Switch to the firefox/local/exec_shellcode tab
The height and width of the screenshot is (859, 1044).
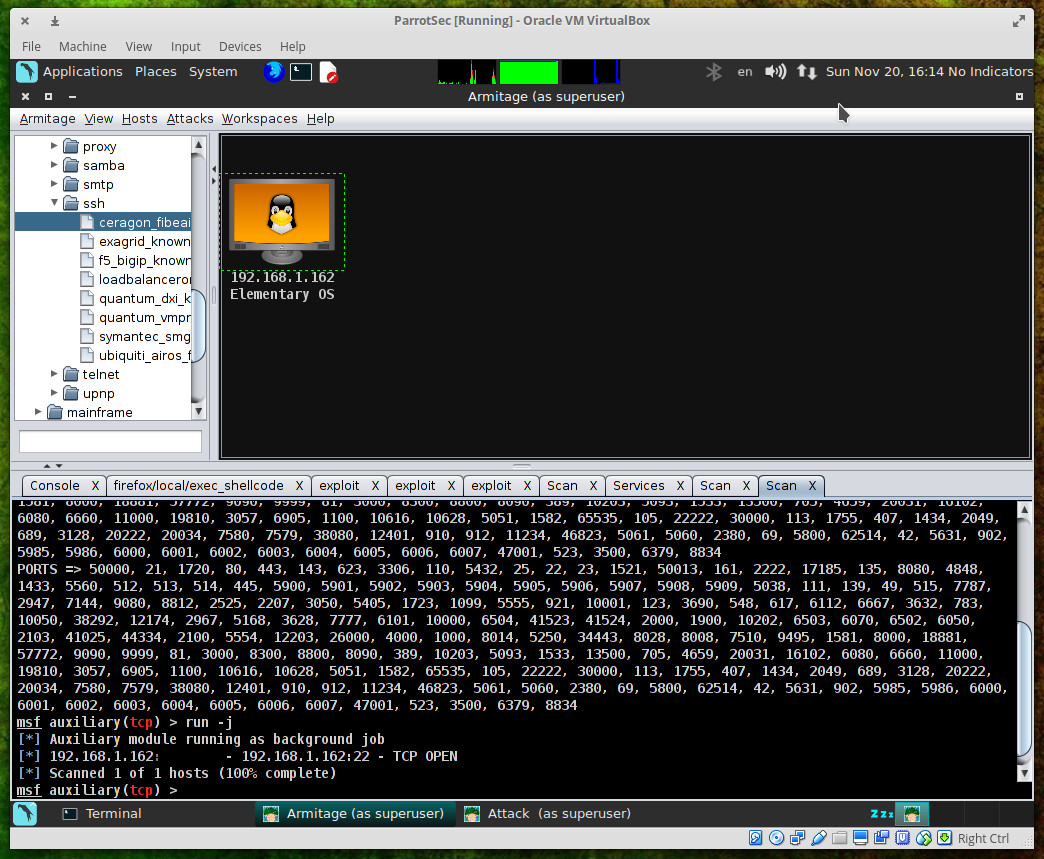click(198, 485)
